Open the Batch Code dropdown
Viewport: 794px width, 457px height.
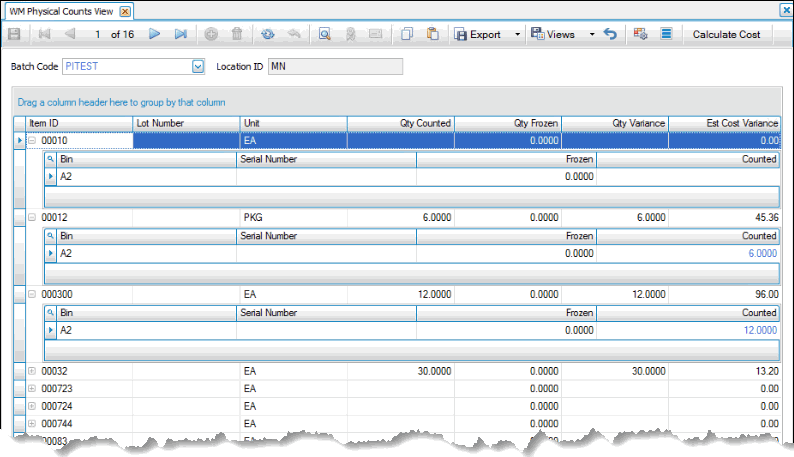tap(197, 67)
